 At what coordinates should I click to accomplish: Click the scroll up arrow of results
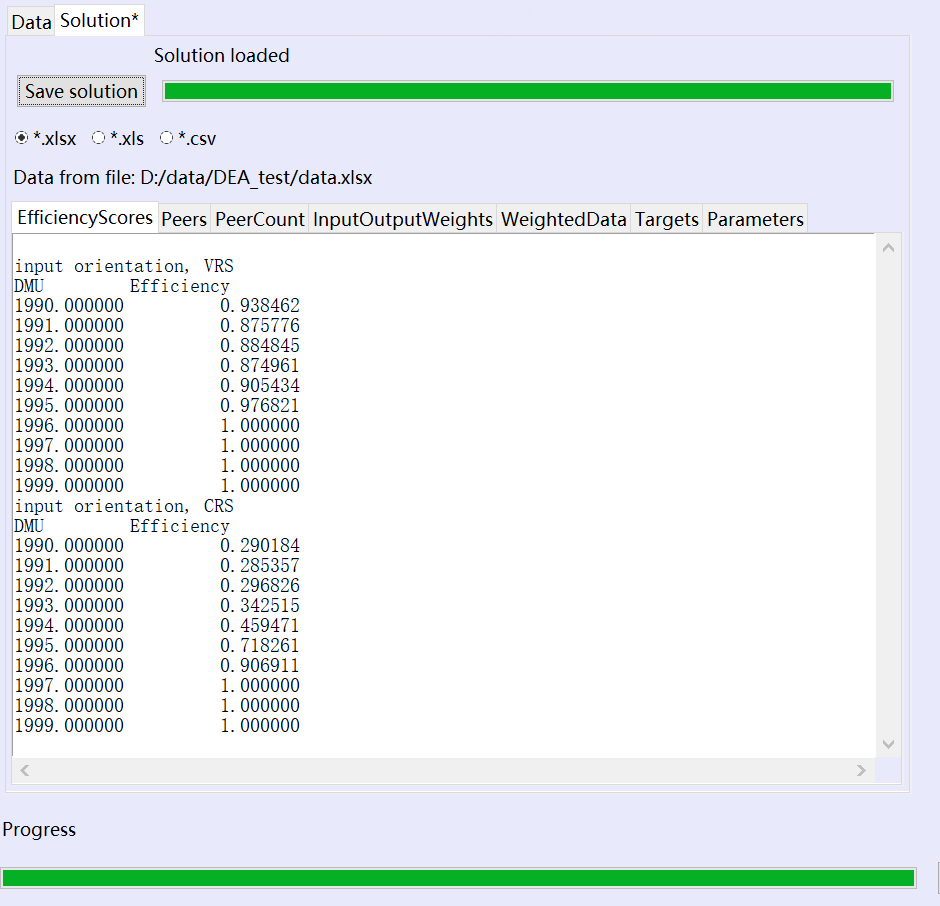click(x=888, y=248)
